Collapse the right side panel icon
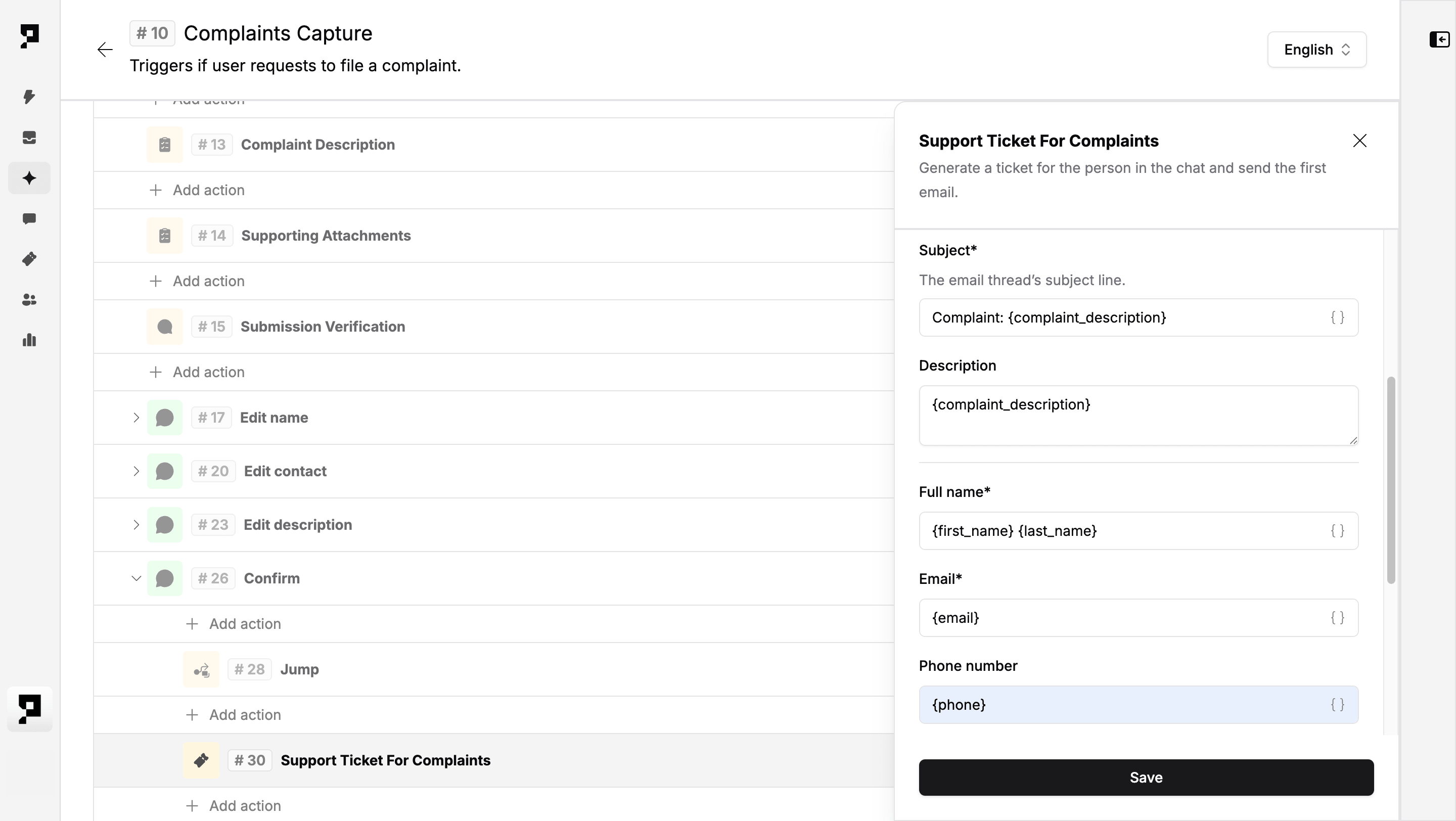The width and height of the screenshot is (1456, 821). [x=1439, y=39]
